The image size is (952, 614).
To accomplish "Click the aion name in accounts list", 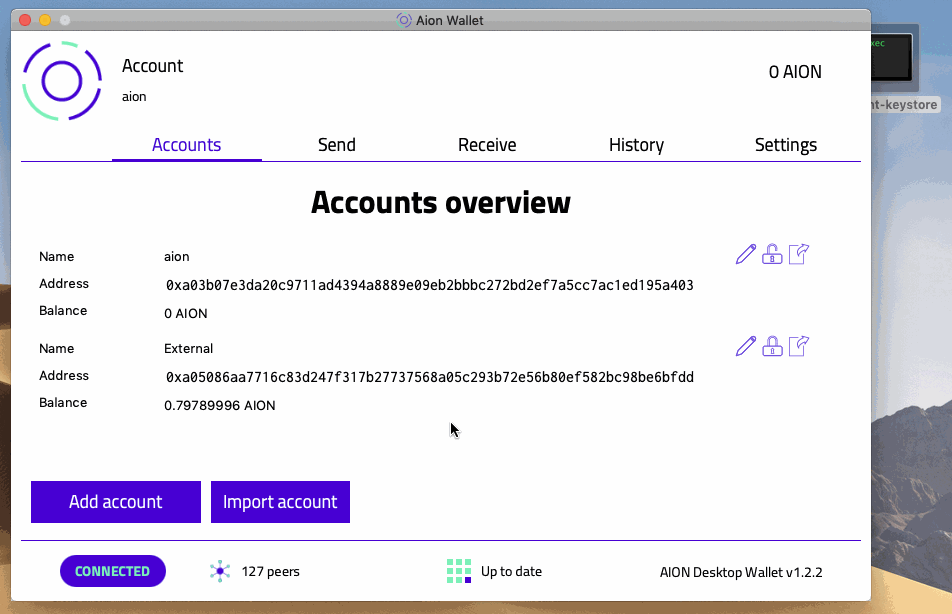I will [176, 256].
